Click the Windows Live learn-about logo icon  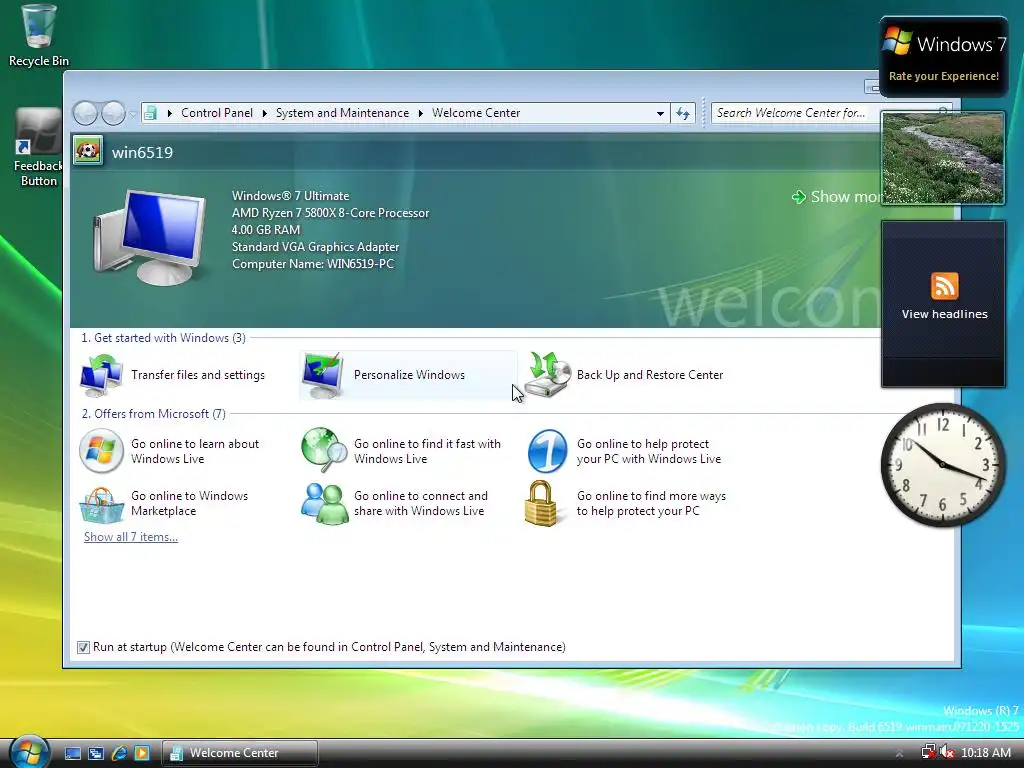[101, 451]
